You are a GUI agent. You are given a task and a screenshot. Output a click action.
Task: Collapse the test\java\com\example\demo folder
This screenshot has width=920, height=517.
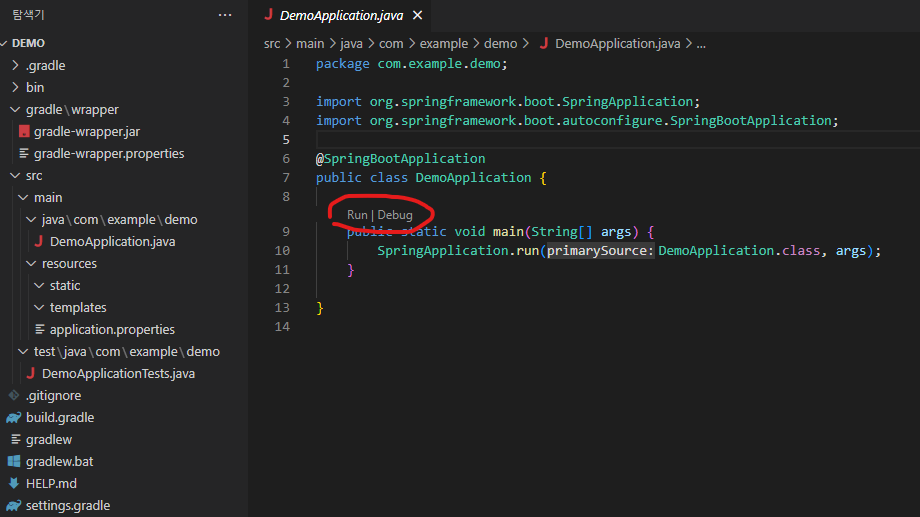coord(23,352)
